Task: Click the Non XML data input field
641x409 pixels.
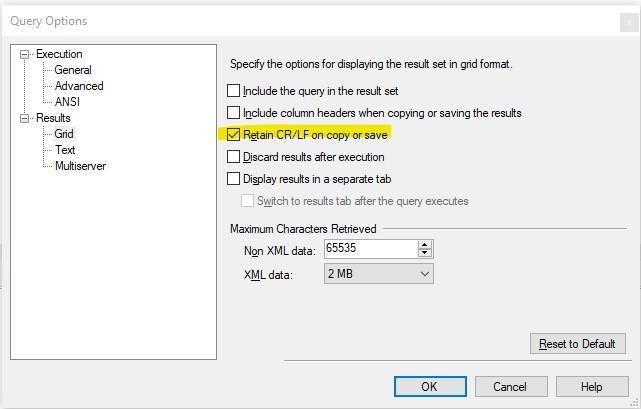Action: click(370, 249)
